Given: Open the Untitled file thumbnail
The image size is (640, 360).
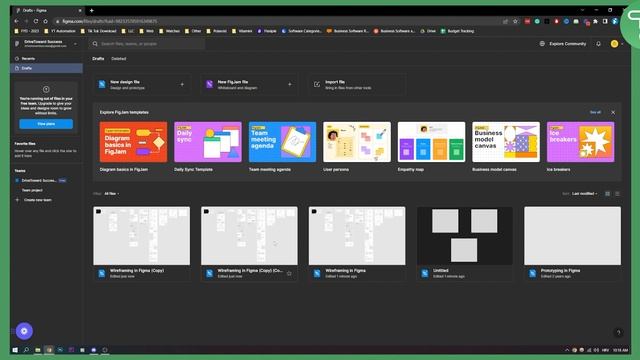Looking at the screenshot, I should 465,236.
